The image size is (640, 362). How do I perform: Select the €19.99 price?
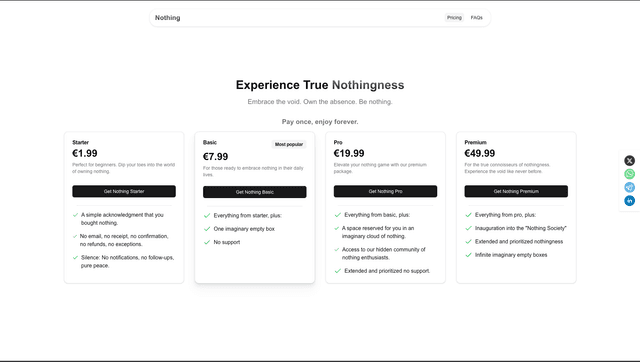tap(349, 153)
